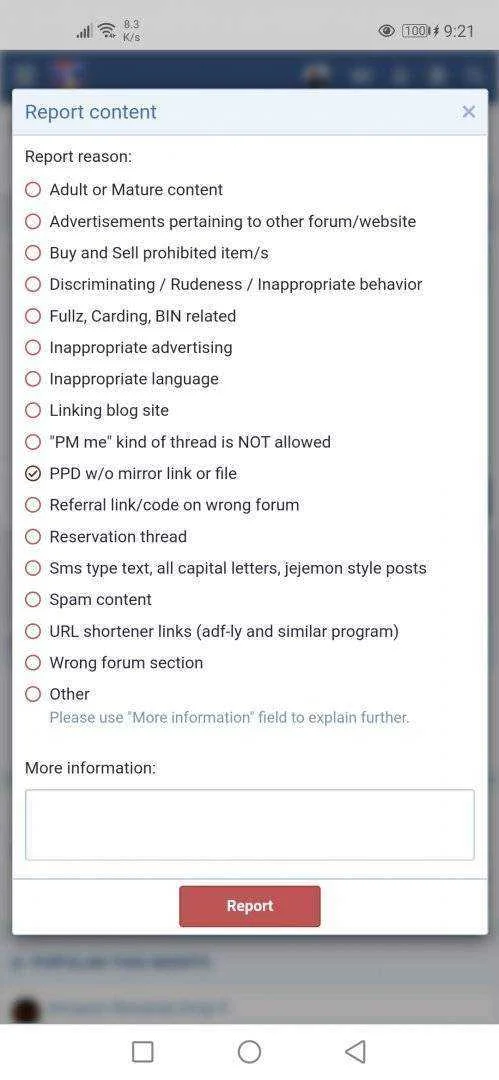Tap the Android back triangle icon
Image resolution: width=499 pixels, height=1080 pixels.
pyautogui.click(x=355, y=1052)
